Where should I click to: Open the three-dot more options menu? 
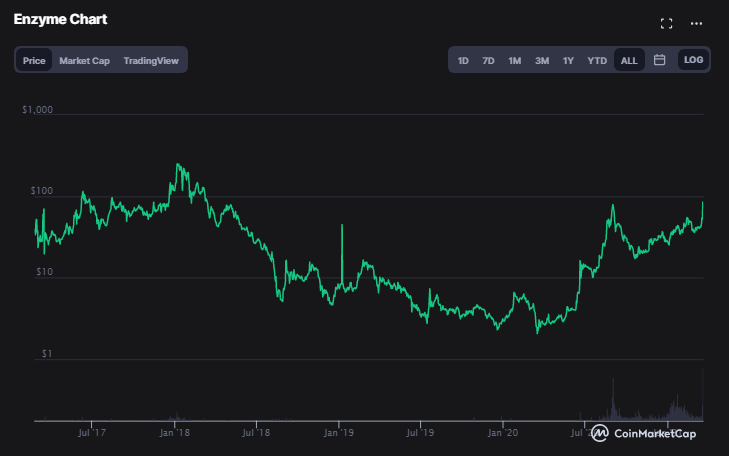(x=697, y=23)
